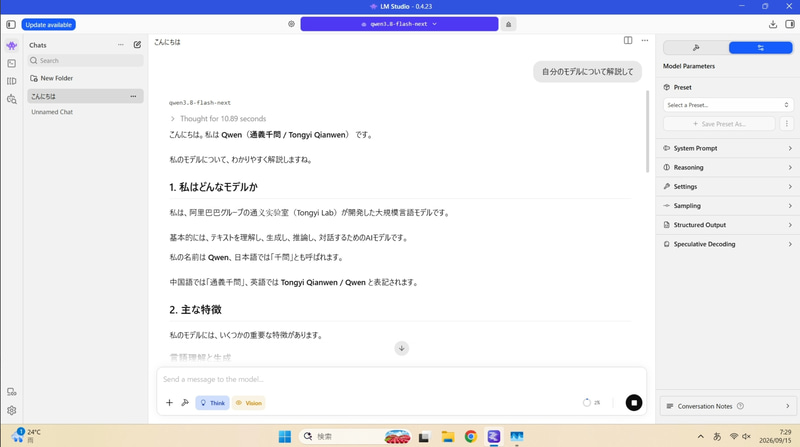Click Save Preset As button

(719, 123)
